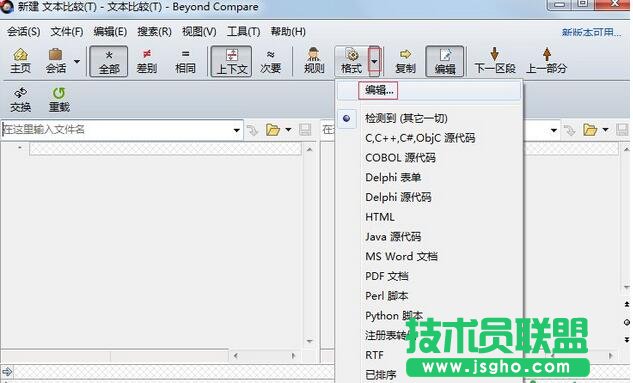Toggle the 次要 minor differences button

[270, 61]
